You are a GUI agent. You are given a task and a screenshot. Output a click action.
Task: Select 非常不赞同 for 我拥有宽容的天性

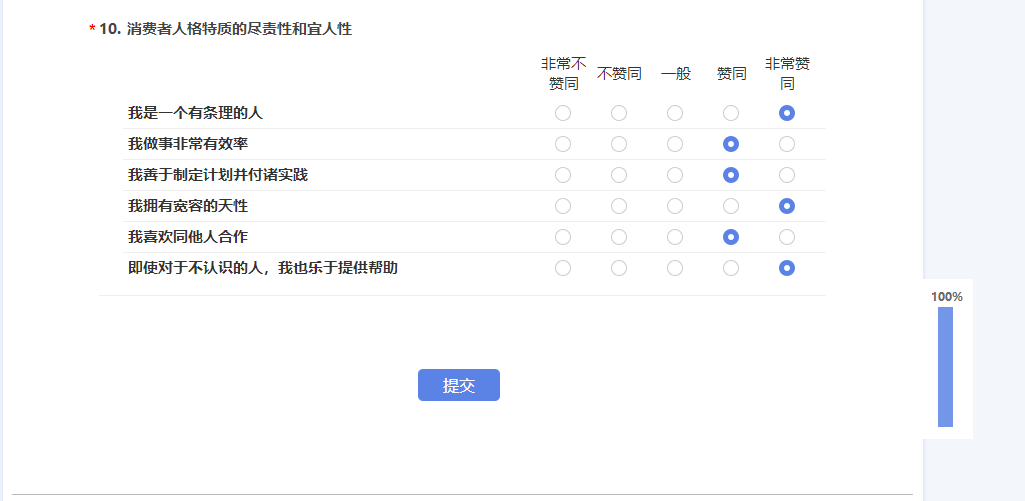[563, 206]
